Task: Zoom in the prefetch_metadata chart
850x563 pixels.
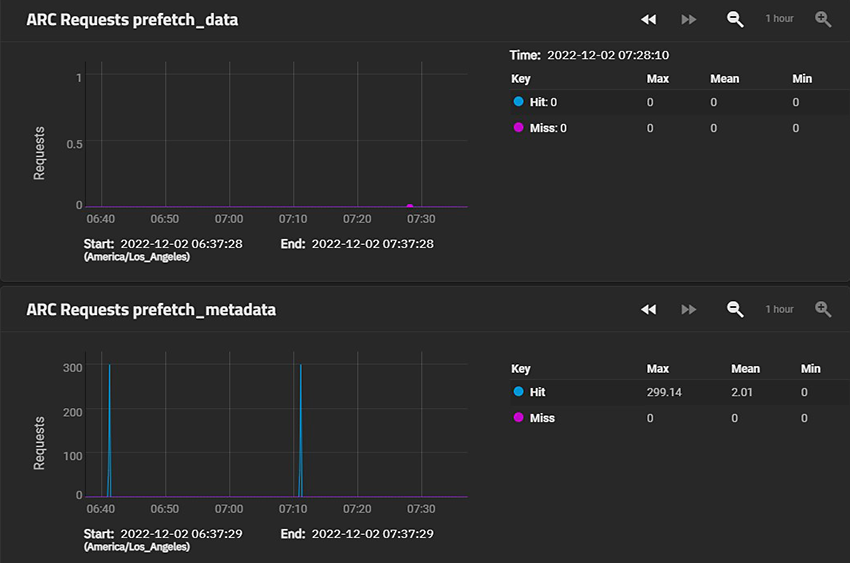Action: (x=823, y=309)
